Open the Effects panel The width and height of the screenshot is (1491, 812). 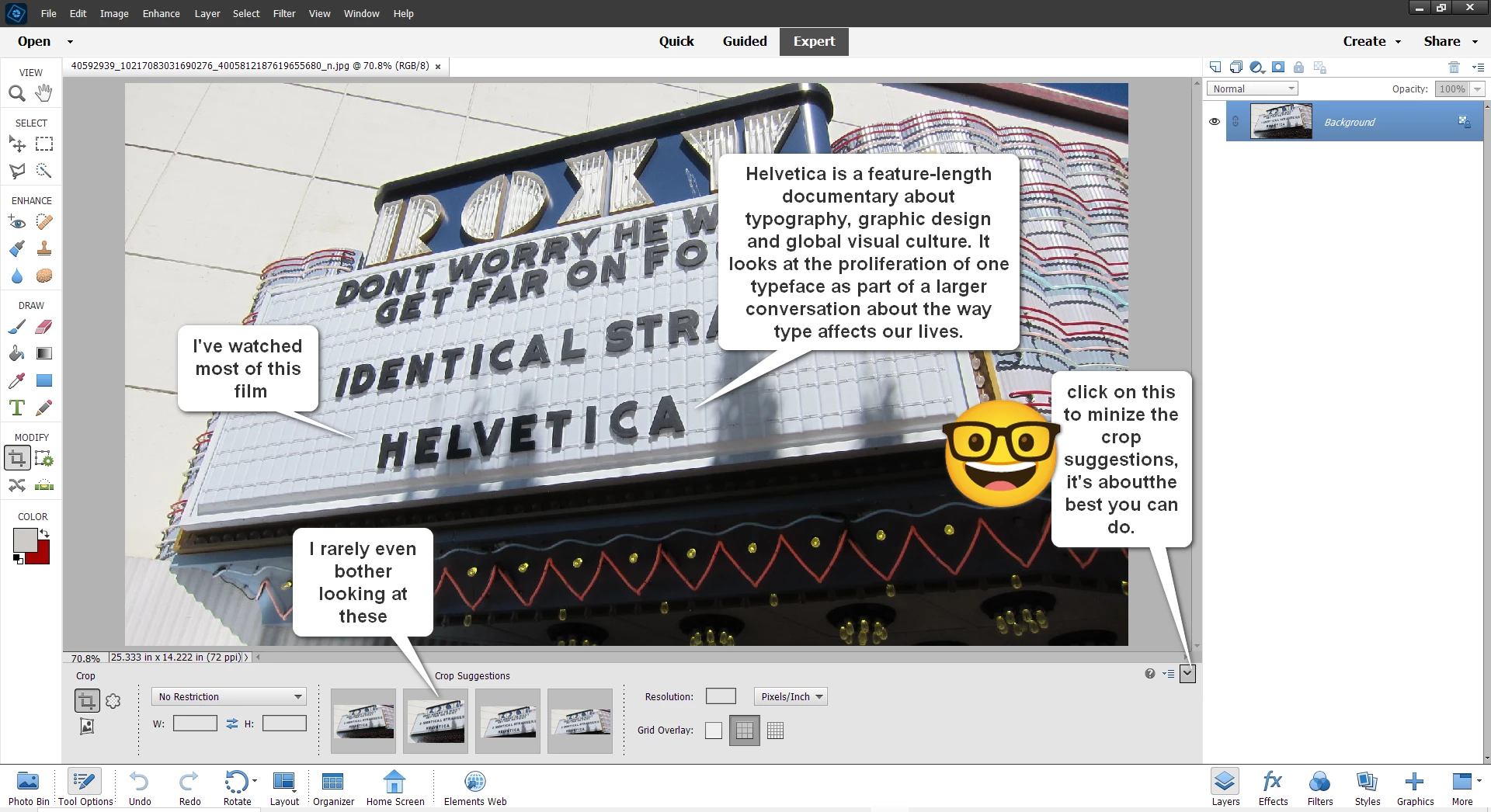tap(1273, 788)
